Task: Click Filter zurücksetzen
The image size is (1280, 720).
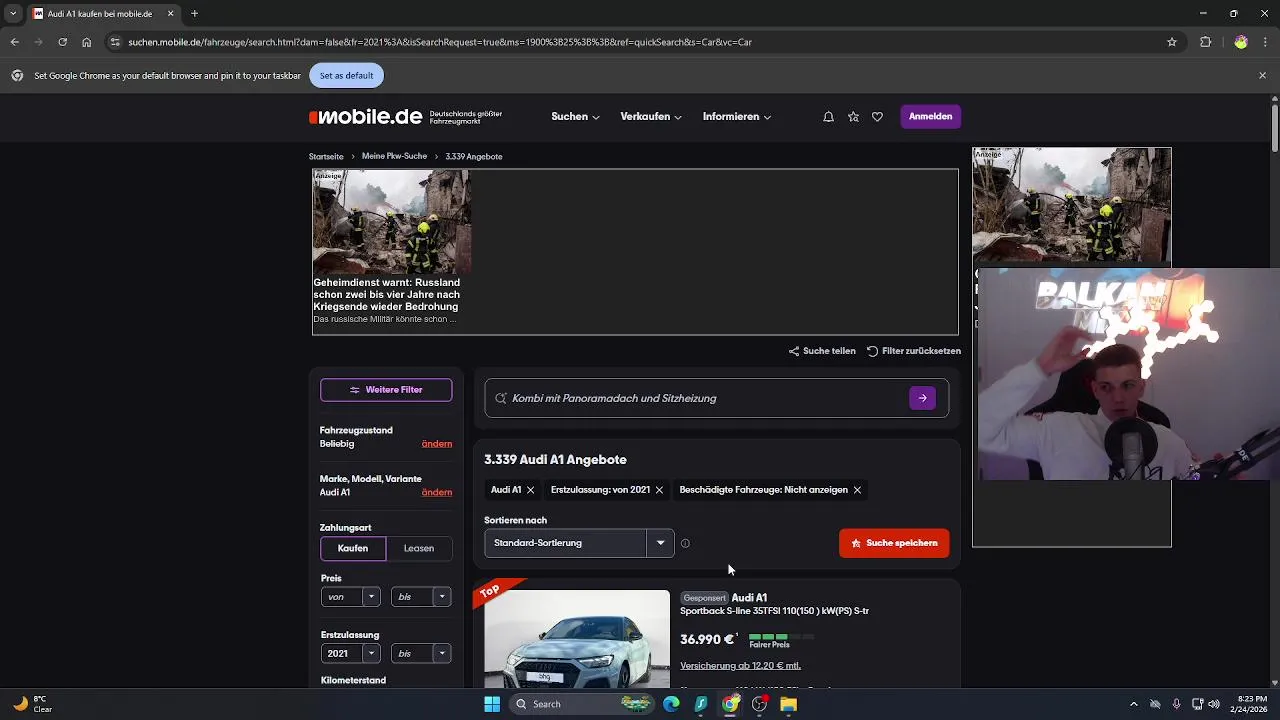Action: coord(914,351)
